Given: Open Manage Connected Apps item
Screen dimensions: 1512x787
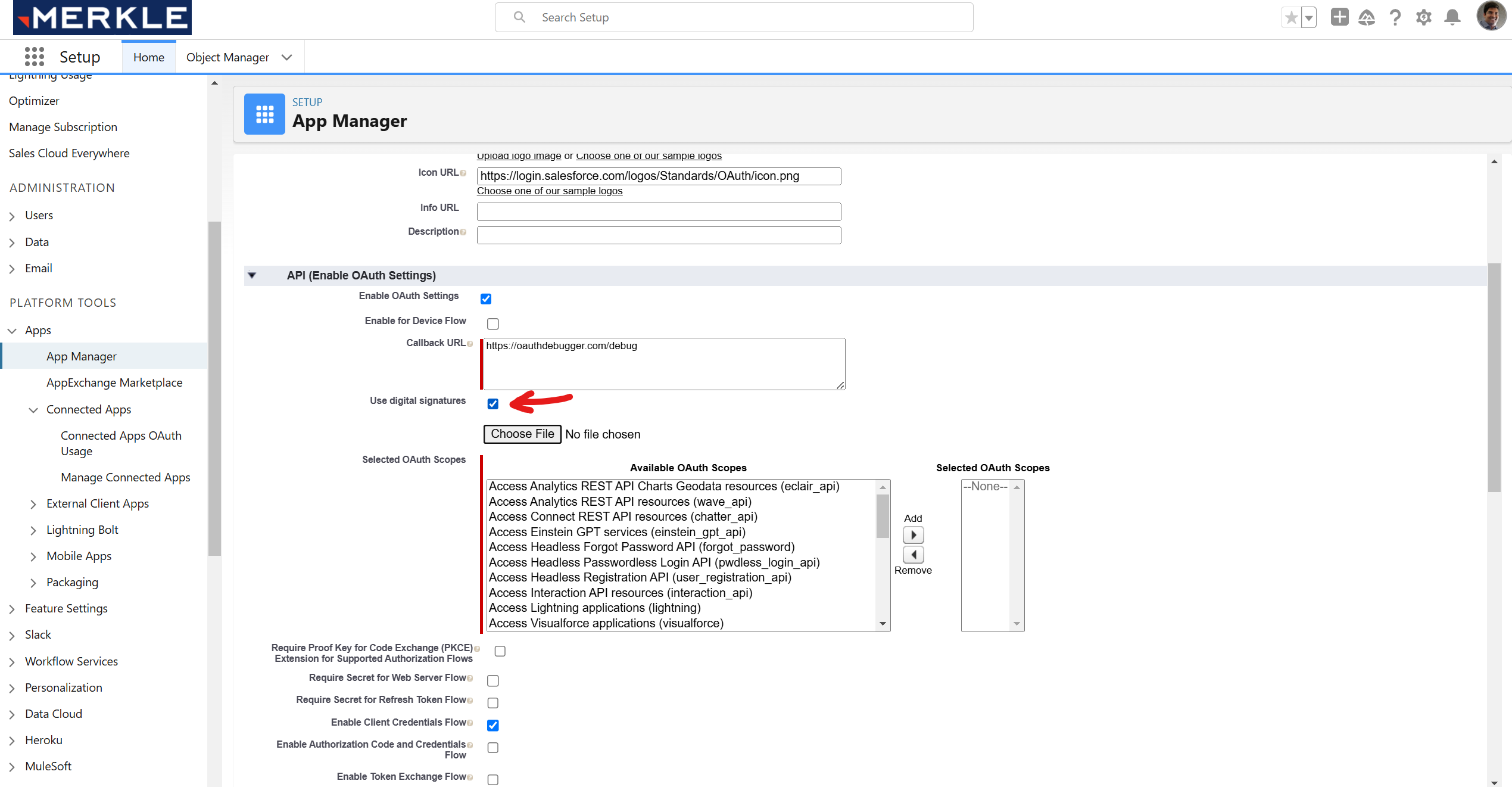Looking at the screenshot, I should pos(126,477).
